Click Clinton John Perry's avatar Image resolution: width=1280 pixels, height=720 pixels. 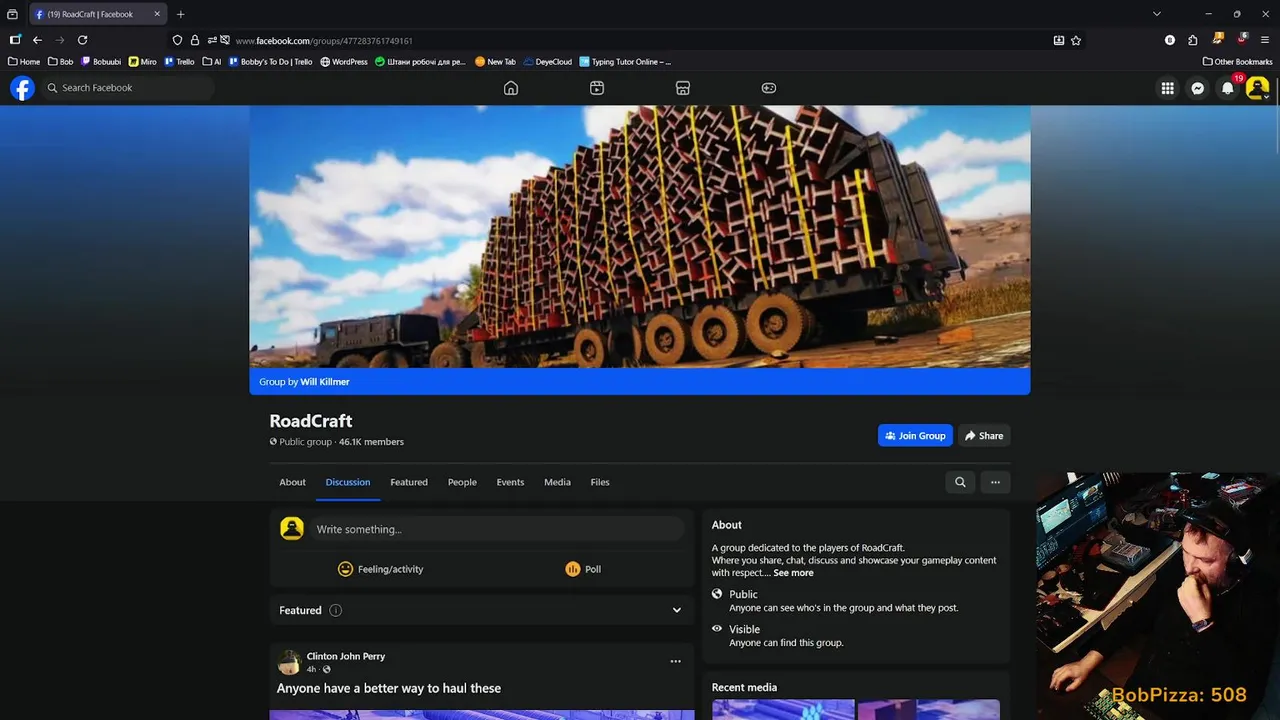pos(289,662)
